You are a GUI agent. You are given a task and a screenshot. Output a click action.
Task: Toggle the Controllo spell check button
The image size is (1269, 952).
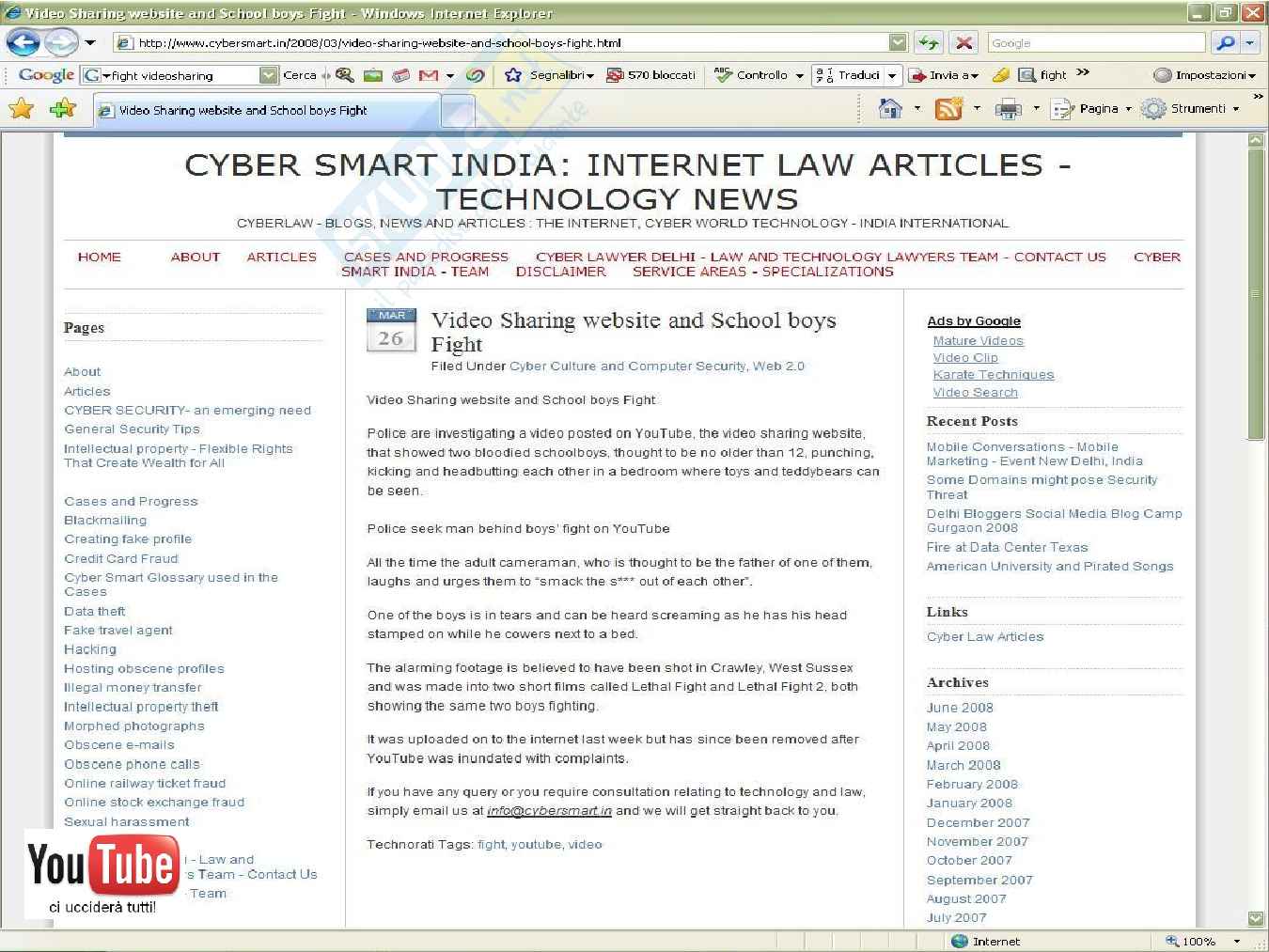point(752,75)
